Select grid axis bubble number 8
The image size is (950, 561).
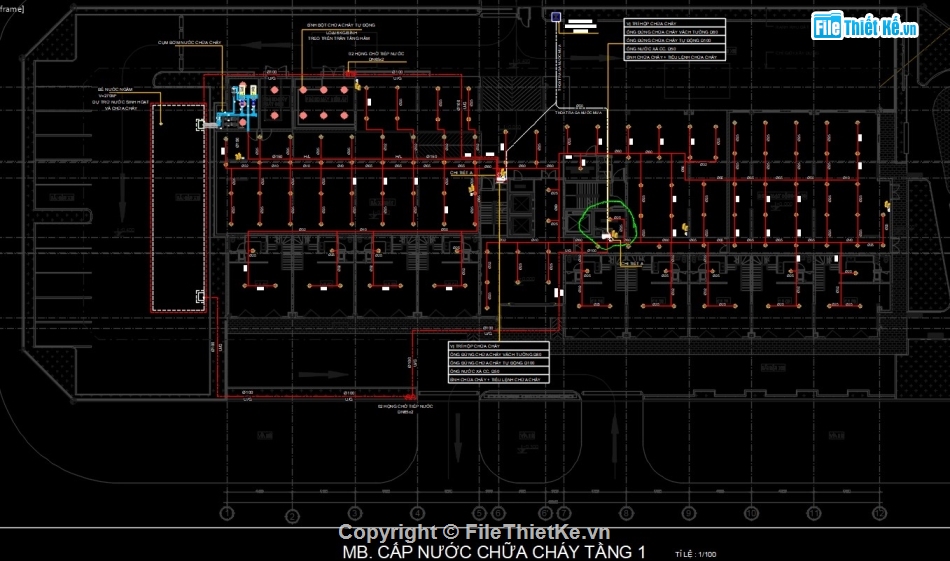[626, 513]
